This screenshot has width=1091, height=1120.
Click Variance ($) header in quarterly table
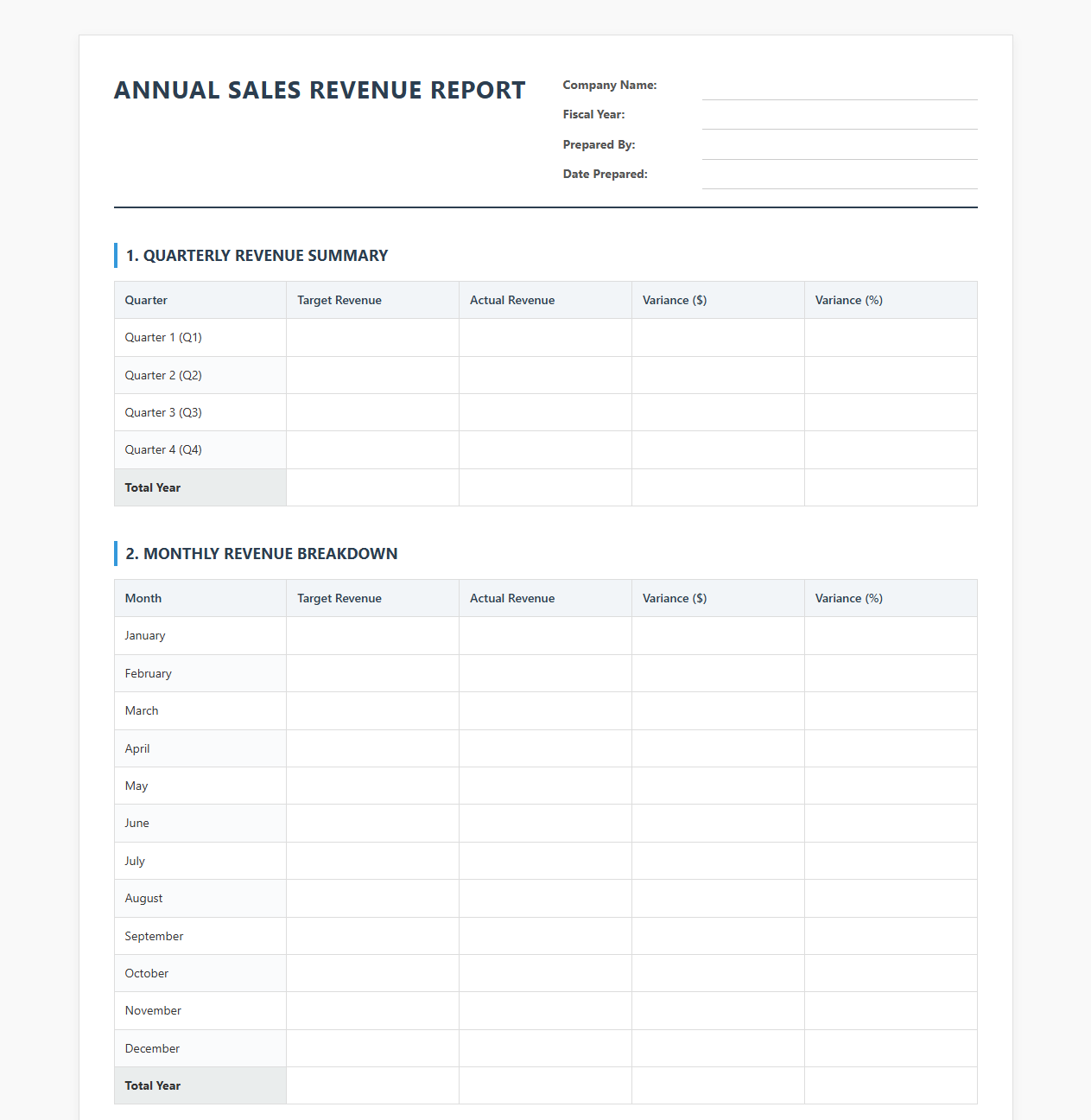[719, 300]
